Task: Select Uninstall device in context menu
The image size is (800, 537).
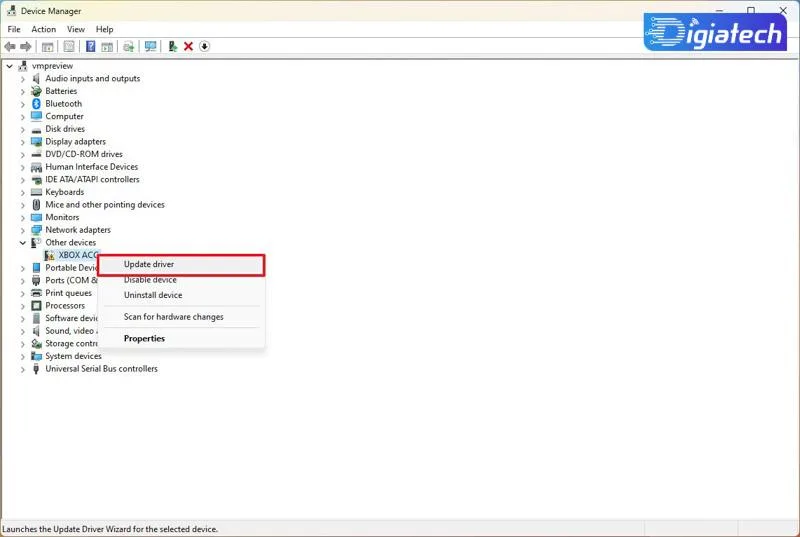Action: 153,295
